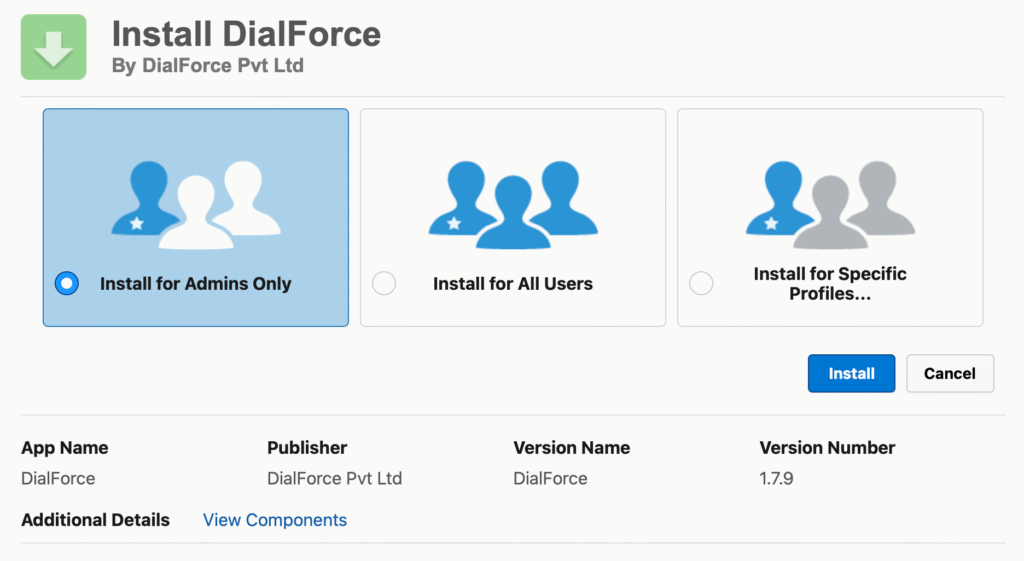Image resolution: width=1024 pixels, height=561 pixels.
Task: Click the DialForce version name value
Action: (x=550, y=478)
